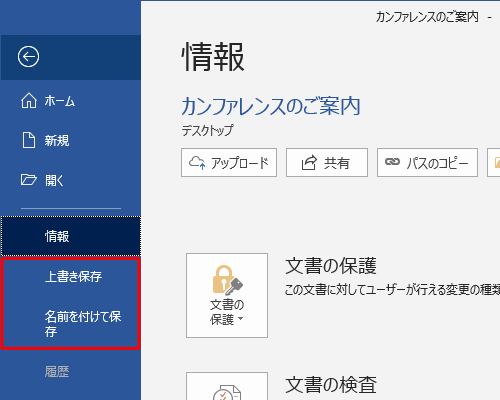The width and height of the screenshot is (500, 400).
Task: Click the large 情報 page heading
Action: (213, 57)
